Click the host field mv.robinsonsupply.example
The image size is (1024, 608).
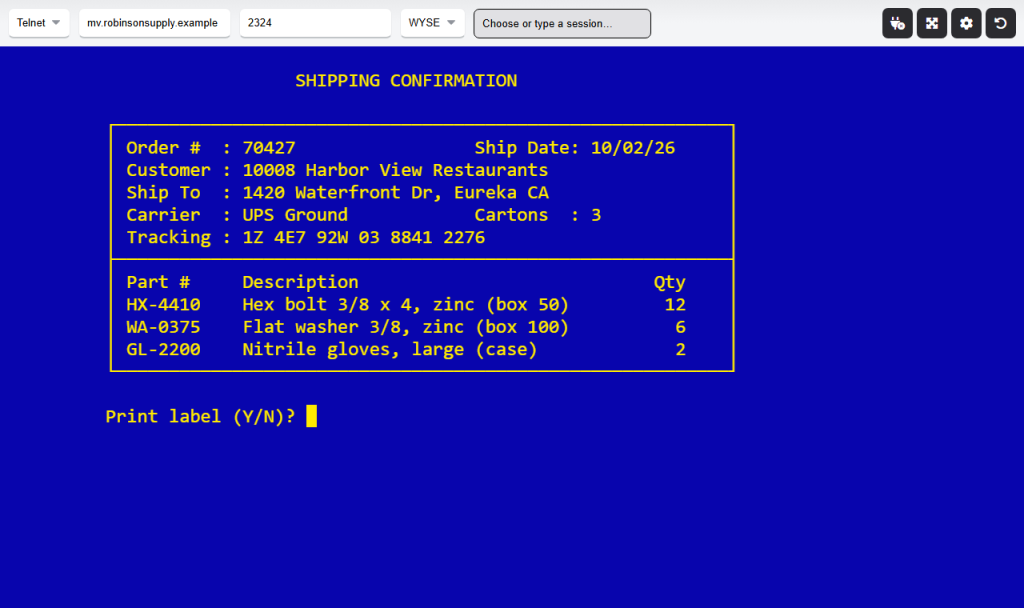coord(154,23)
